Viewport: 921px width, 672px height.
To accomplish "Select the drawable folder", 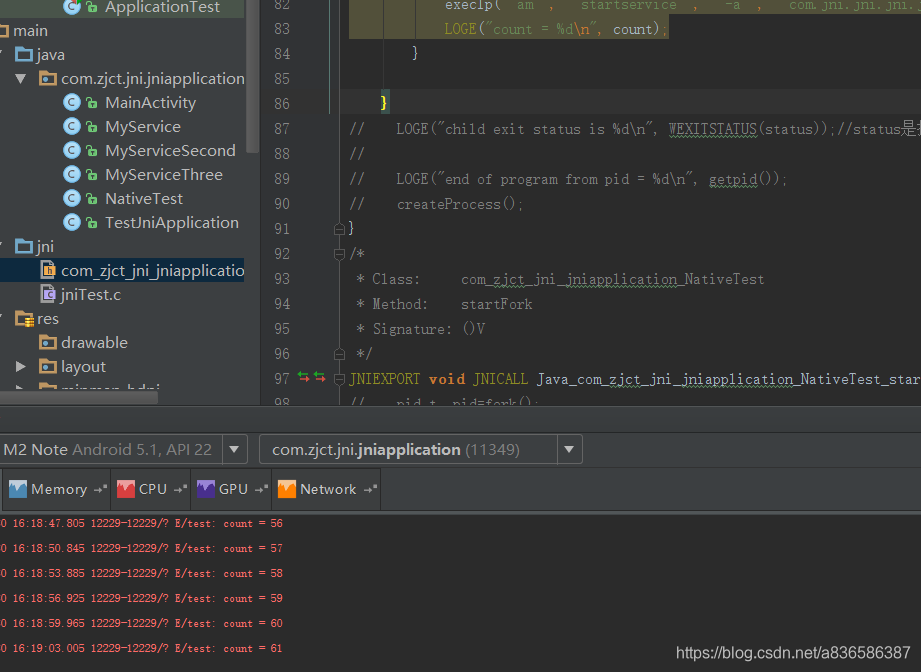I will [94, 343].
